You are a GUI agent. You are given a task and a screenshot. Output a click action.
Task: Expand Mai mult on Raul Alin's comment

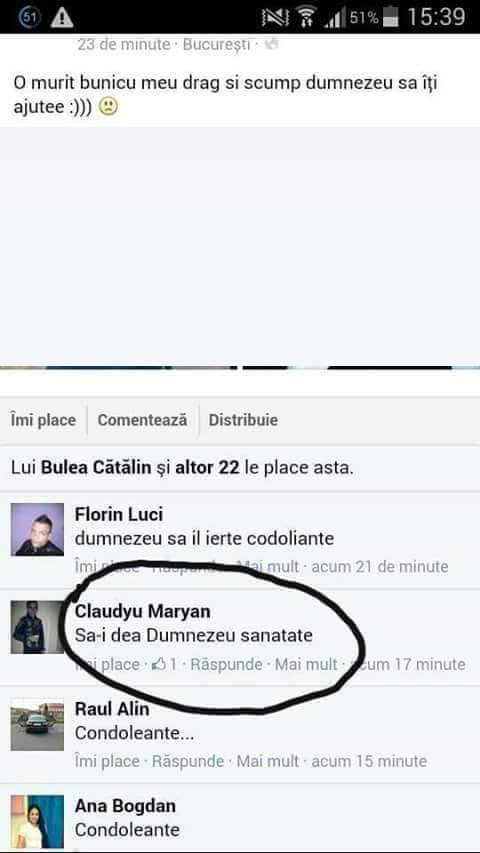[268, 761]
